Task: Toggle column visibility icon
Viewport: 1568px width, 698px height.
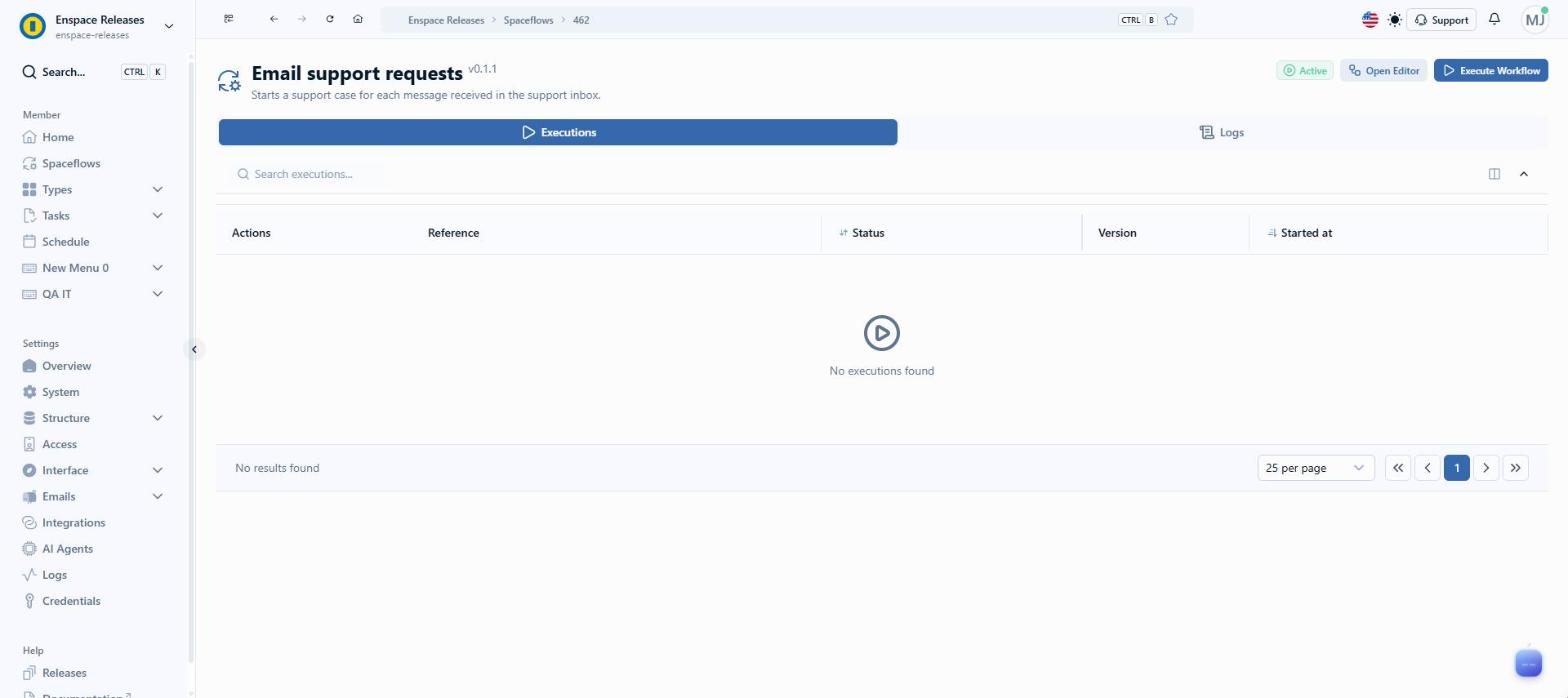Action: (1494, 174)
